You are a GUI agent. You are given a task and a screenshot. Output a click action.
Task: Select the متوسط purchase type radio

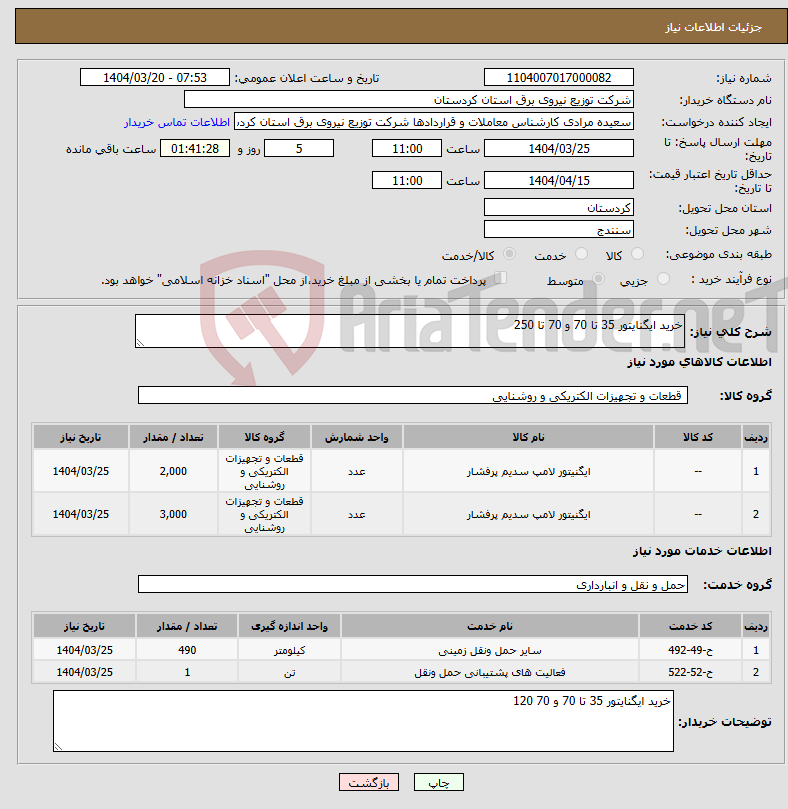click(x=599, y=279)
